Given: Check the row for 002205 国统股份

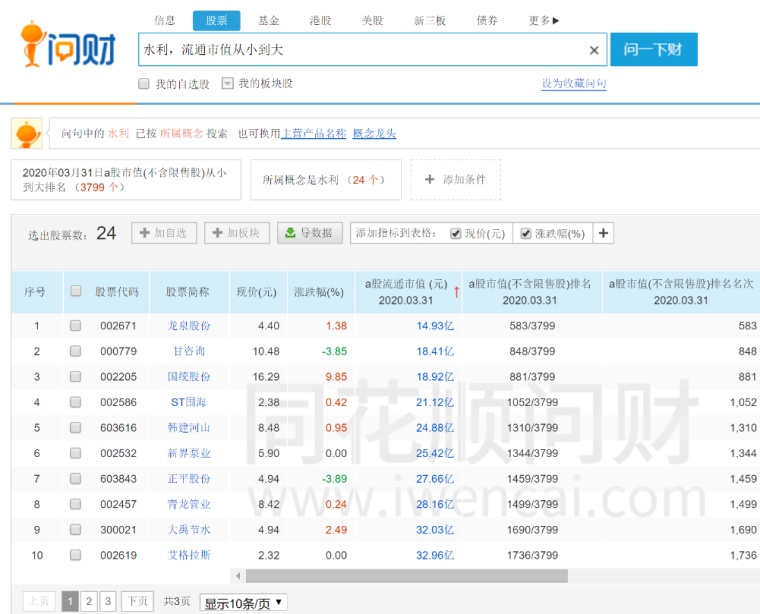Looking at the screenshot, I should [x=75, y=376].
